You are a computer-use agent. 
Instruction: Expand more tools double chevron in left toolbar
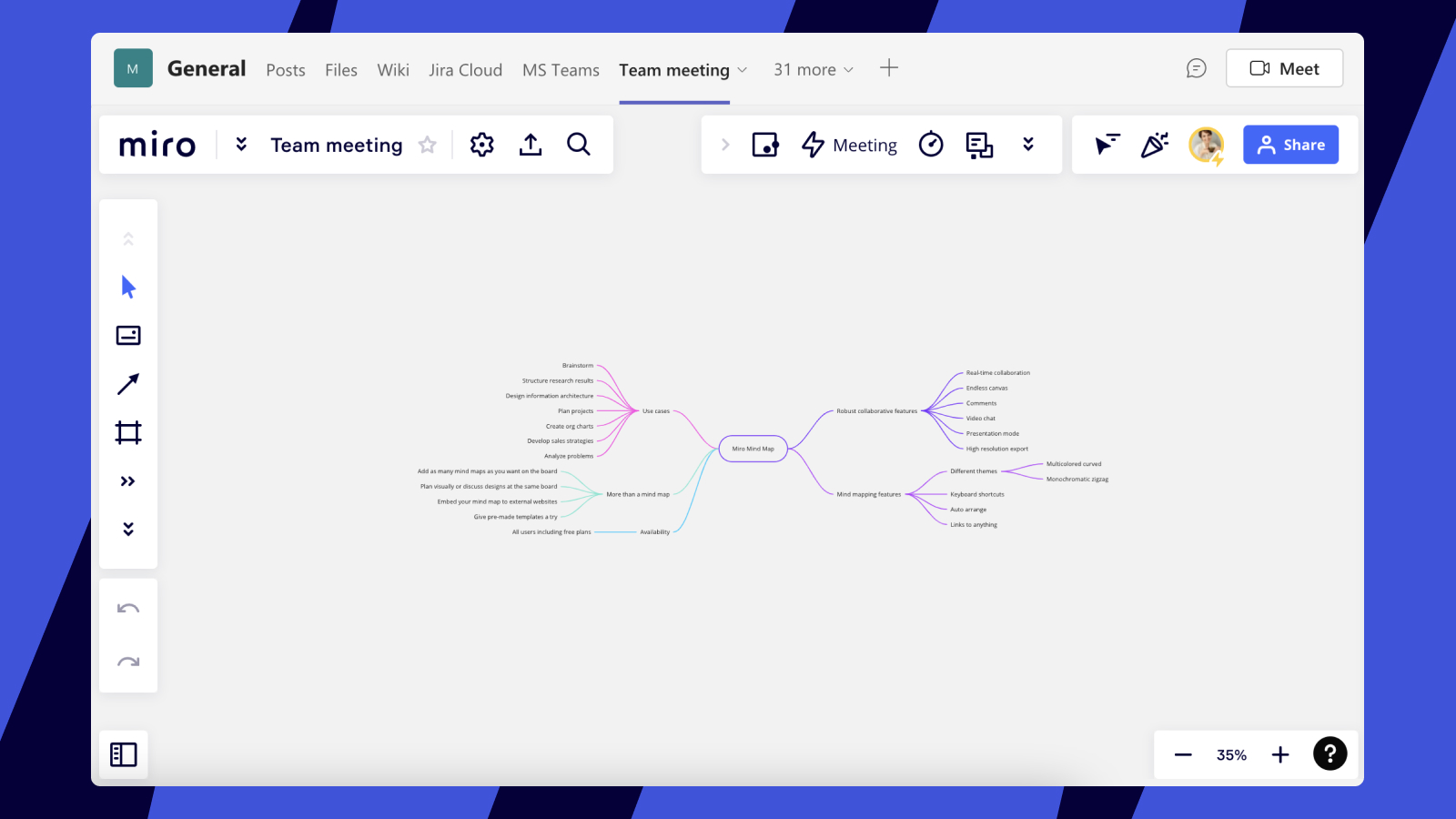click(128, 481)
